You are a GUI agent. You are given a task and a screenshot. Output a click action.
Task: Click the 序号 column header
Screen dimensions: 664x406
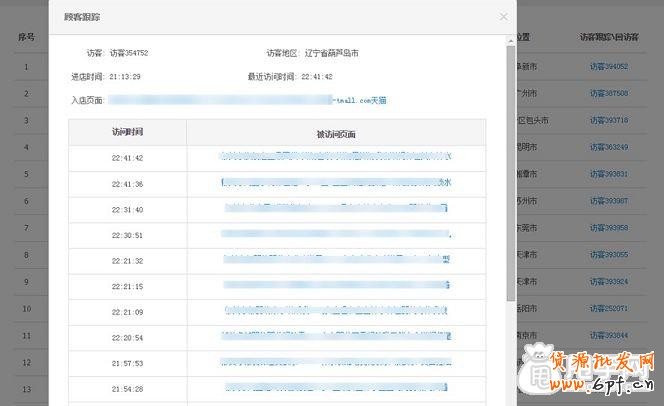26,38
